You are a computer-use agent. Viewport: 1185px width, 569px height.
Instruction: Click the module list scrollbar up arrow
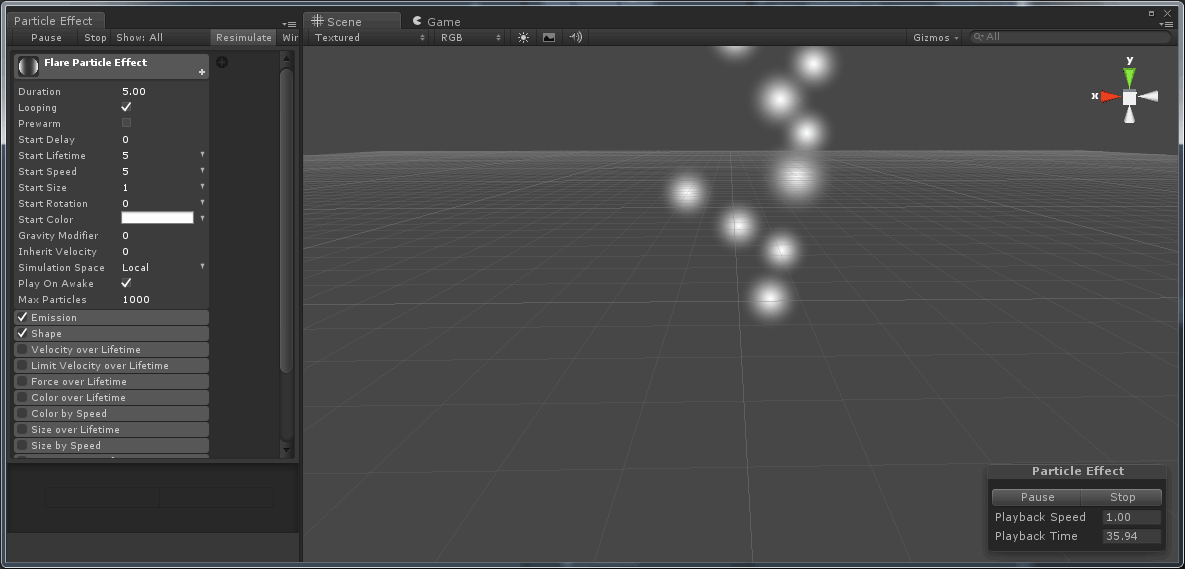click(x=286, y=58)
